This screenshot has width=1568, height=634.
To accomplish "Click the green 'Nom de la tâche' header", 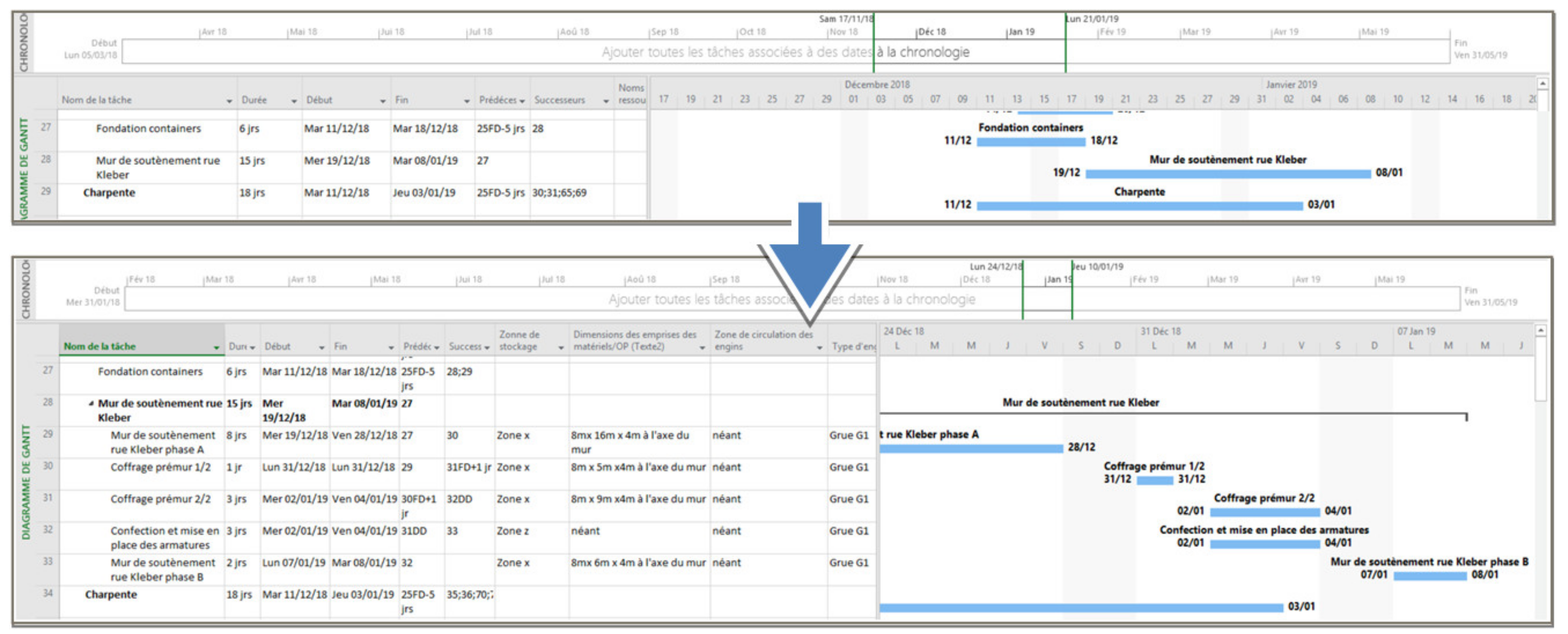I will (x=100, y=346).
